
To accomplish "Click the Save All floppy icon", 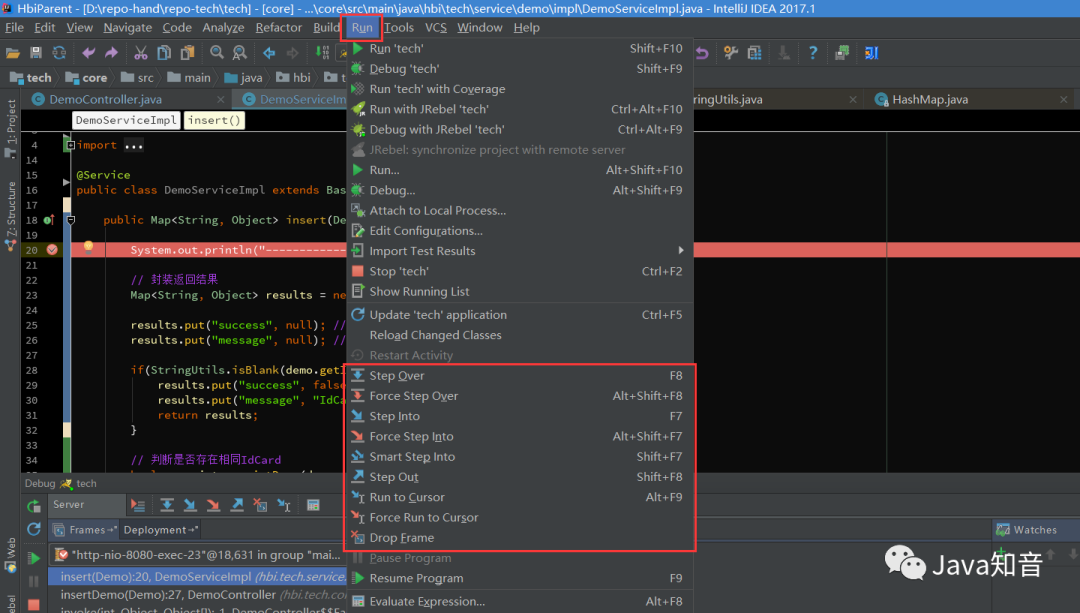I will pos(36,53).
